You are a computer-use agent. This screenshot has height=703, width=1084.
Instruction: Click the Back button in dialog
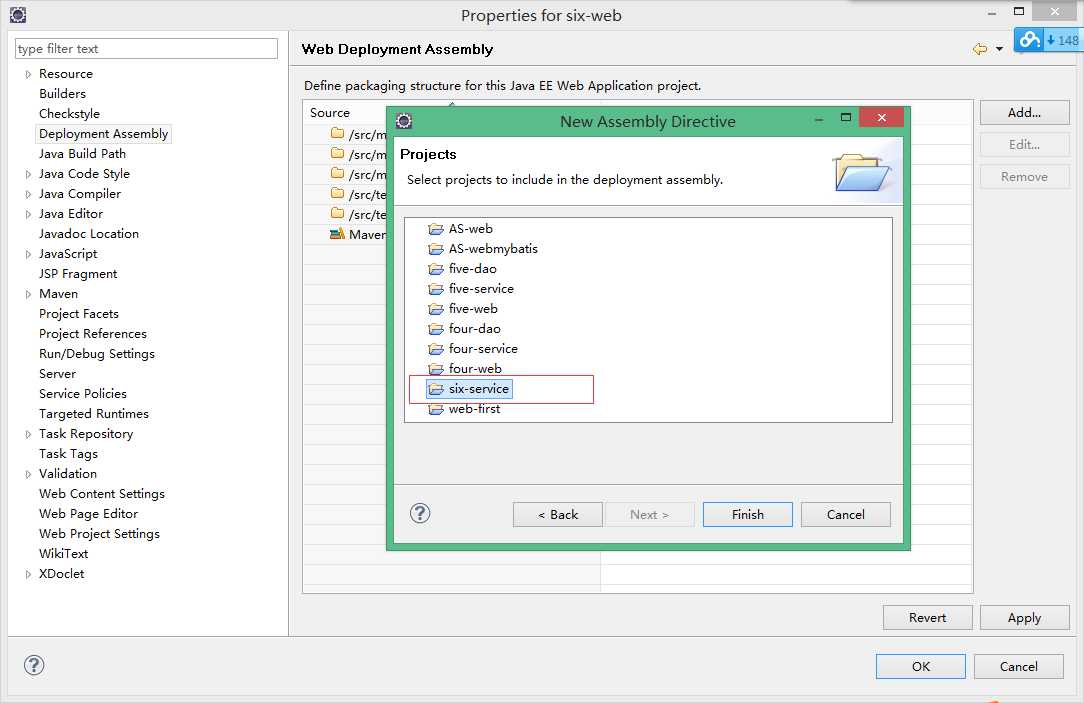[558, 514]
